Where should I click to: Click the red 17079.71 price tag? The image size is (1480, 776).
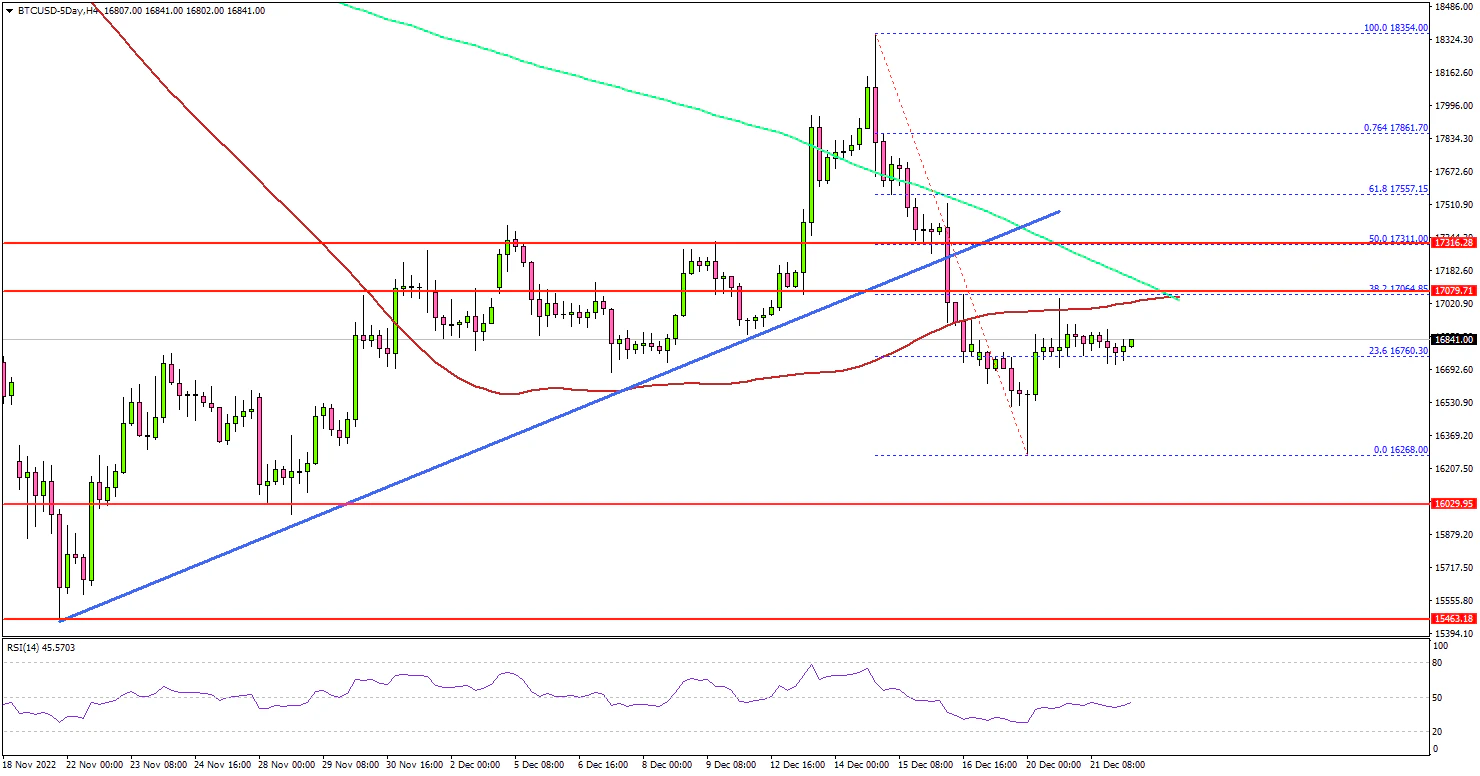click(1453, 291)
